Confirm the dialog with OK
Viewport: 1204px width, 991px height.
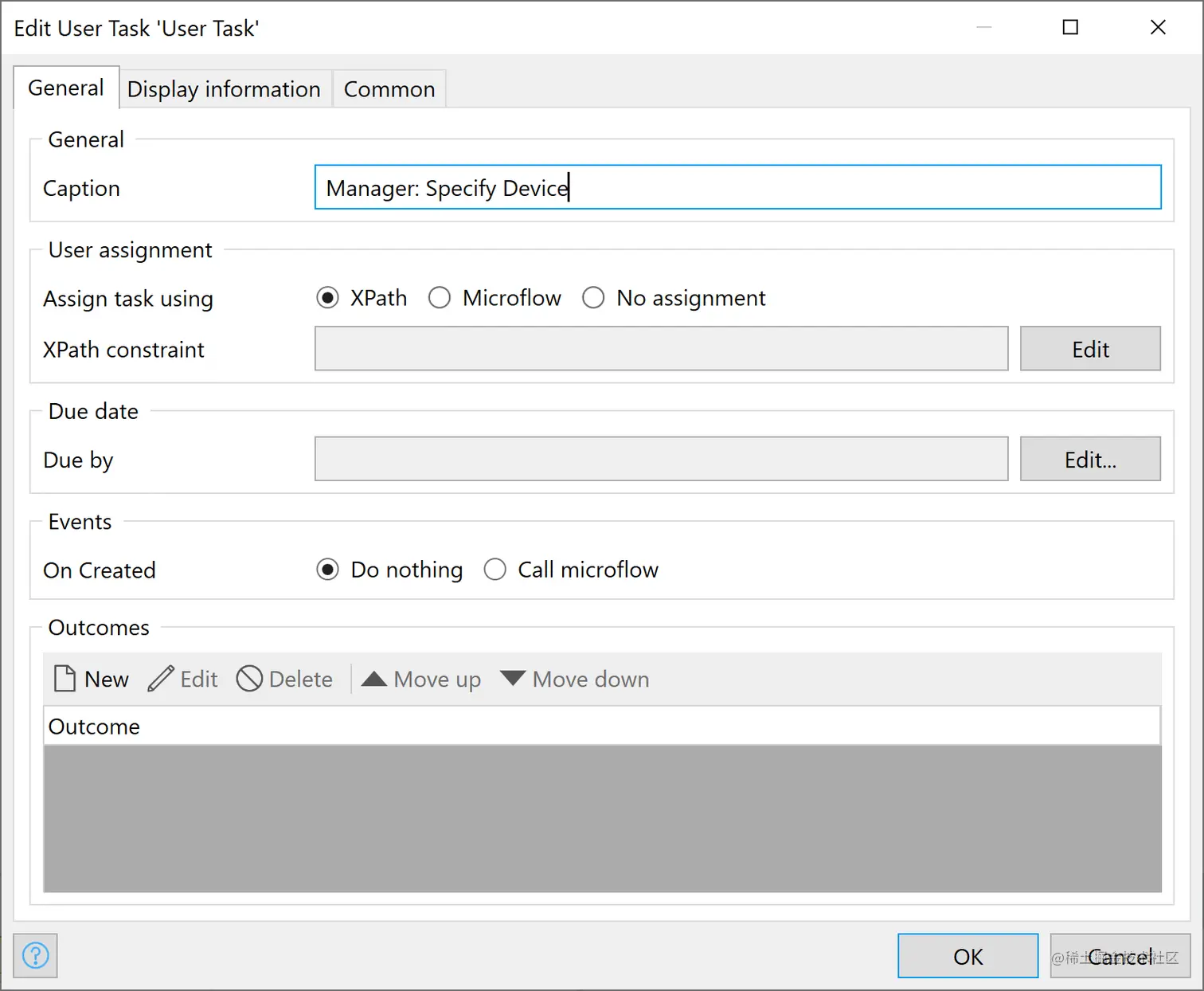tap(967, 956)
